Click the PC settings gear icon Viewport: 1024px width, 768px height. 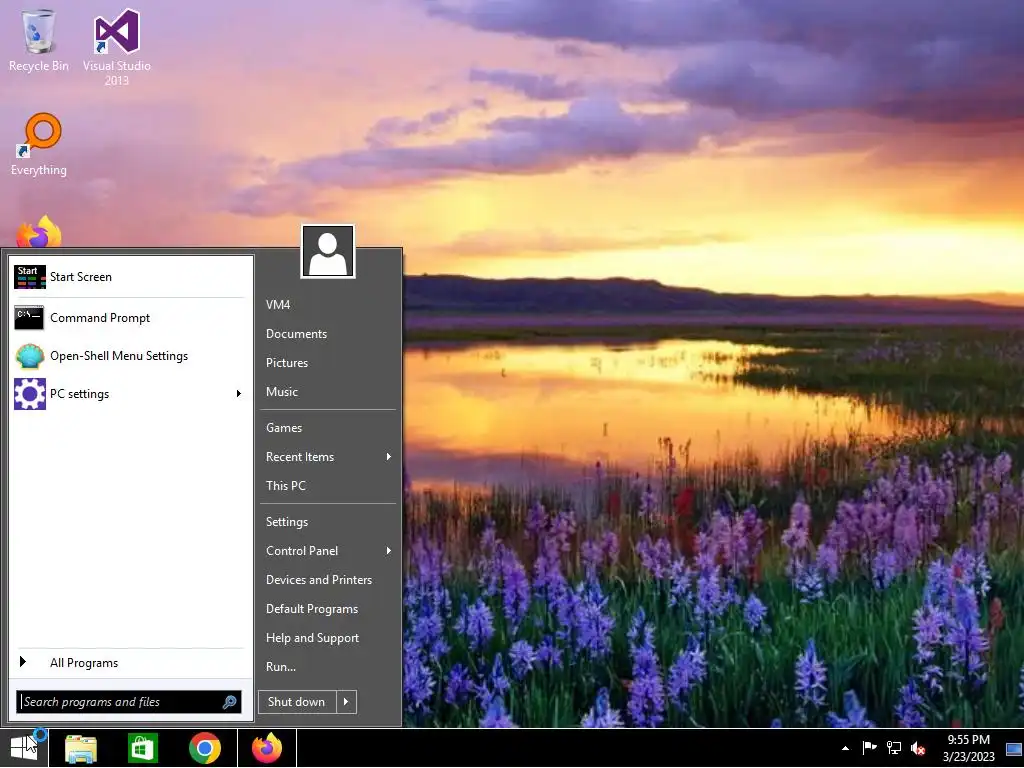pyautogui.click(x=29, y=394)
